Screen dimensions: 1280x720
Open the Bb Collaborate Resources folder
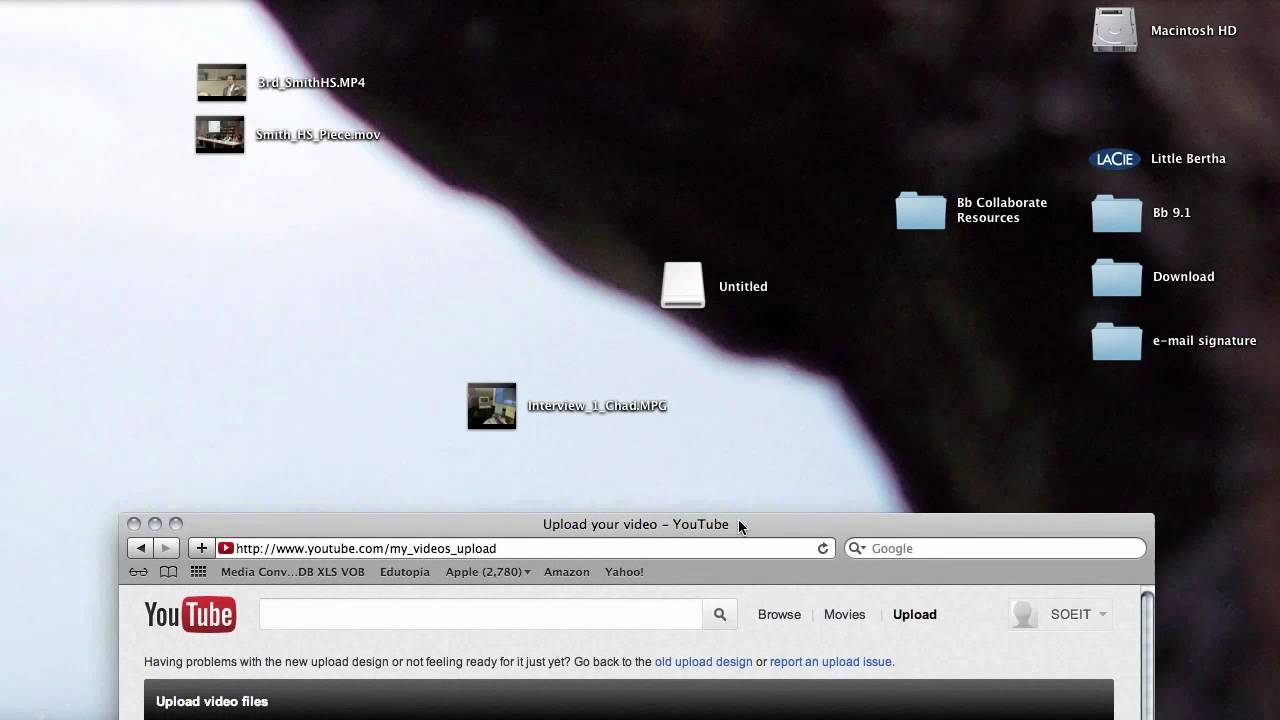920,210
